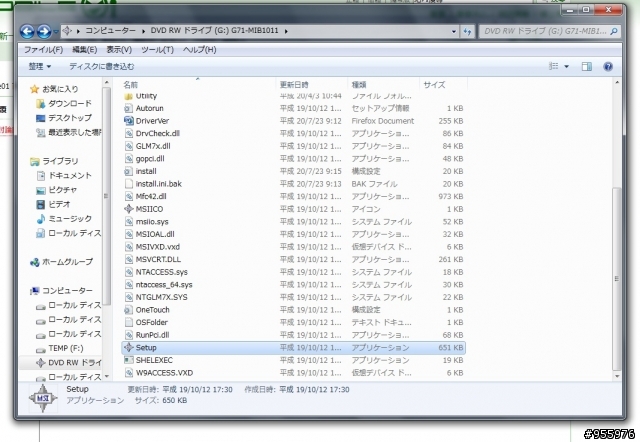The image size is (640, 442).
Task: Open the 整理 organize dropdown
Action: (x=40, y=66)
